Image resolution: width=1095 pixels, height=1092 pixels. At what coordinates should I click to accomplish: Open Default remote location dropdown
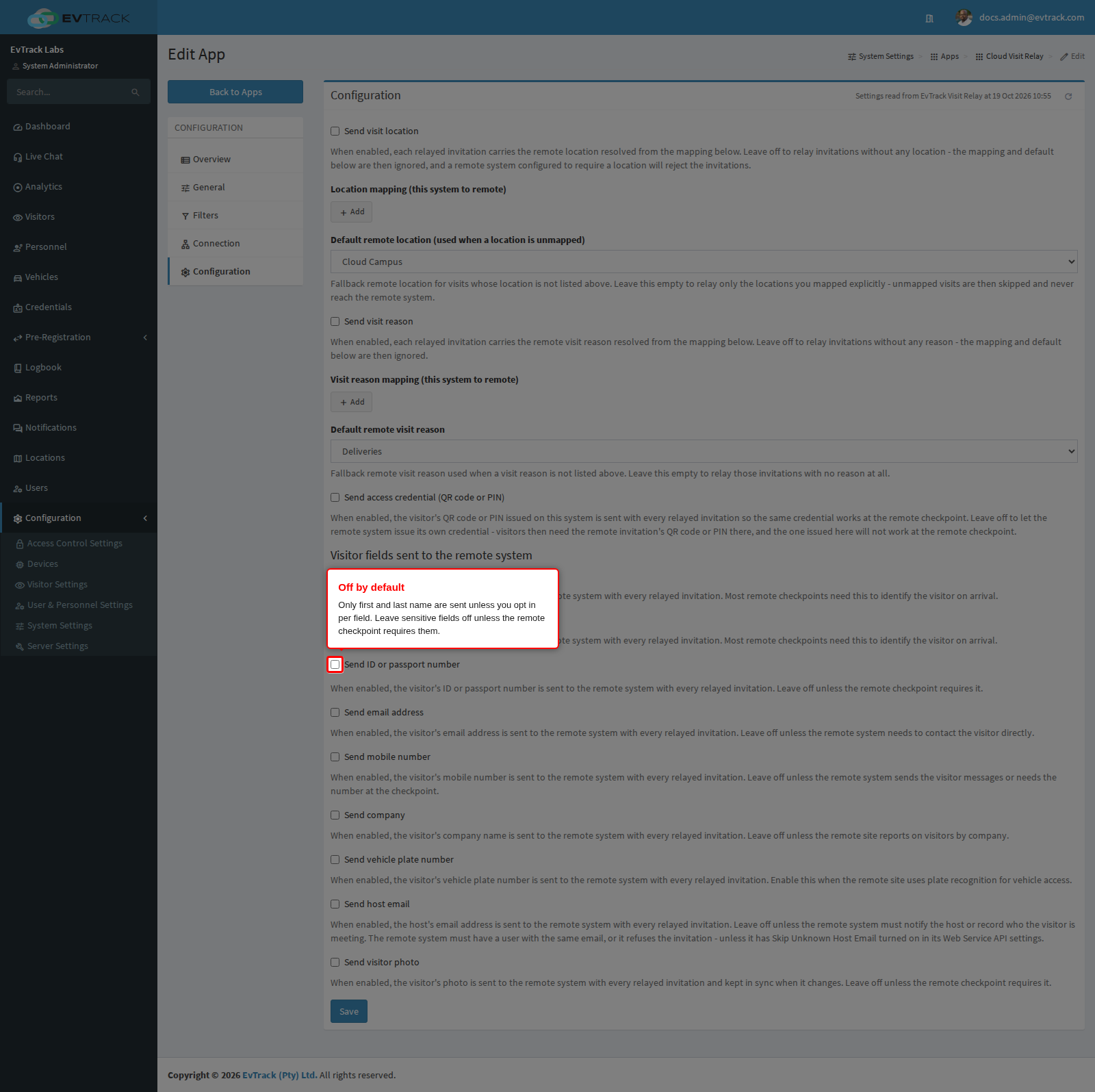pos(704,262)
